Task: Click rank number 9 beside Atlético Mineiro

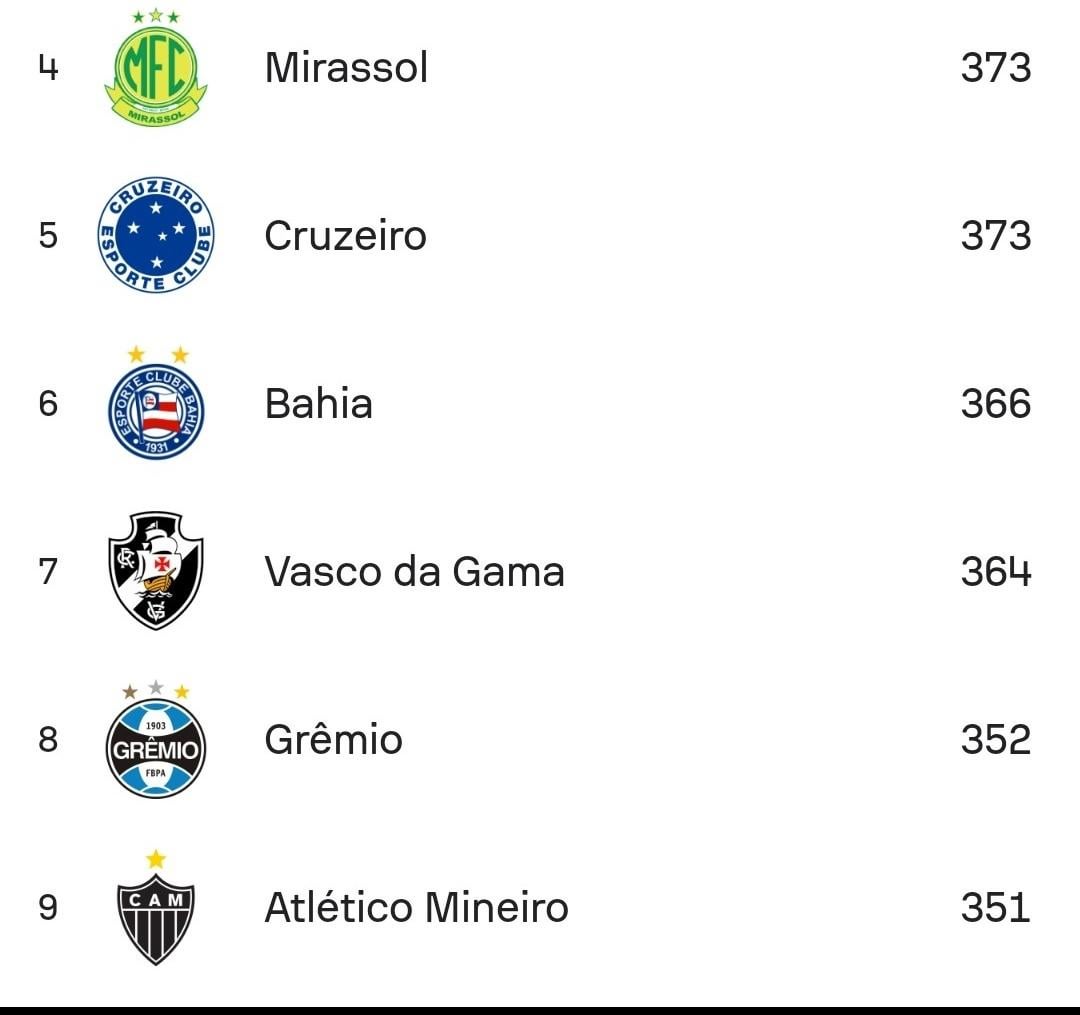Action: pyautogui.click(x=48, y=908)
